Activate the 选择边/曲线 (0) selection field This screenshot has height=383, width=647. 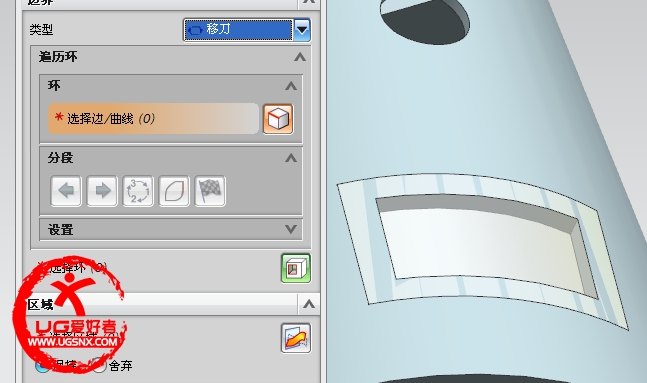tap(153, 119)
